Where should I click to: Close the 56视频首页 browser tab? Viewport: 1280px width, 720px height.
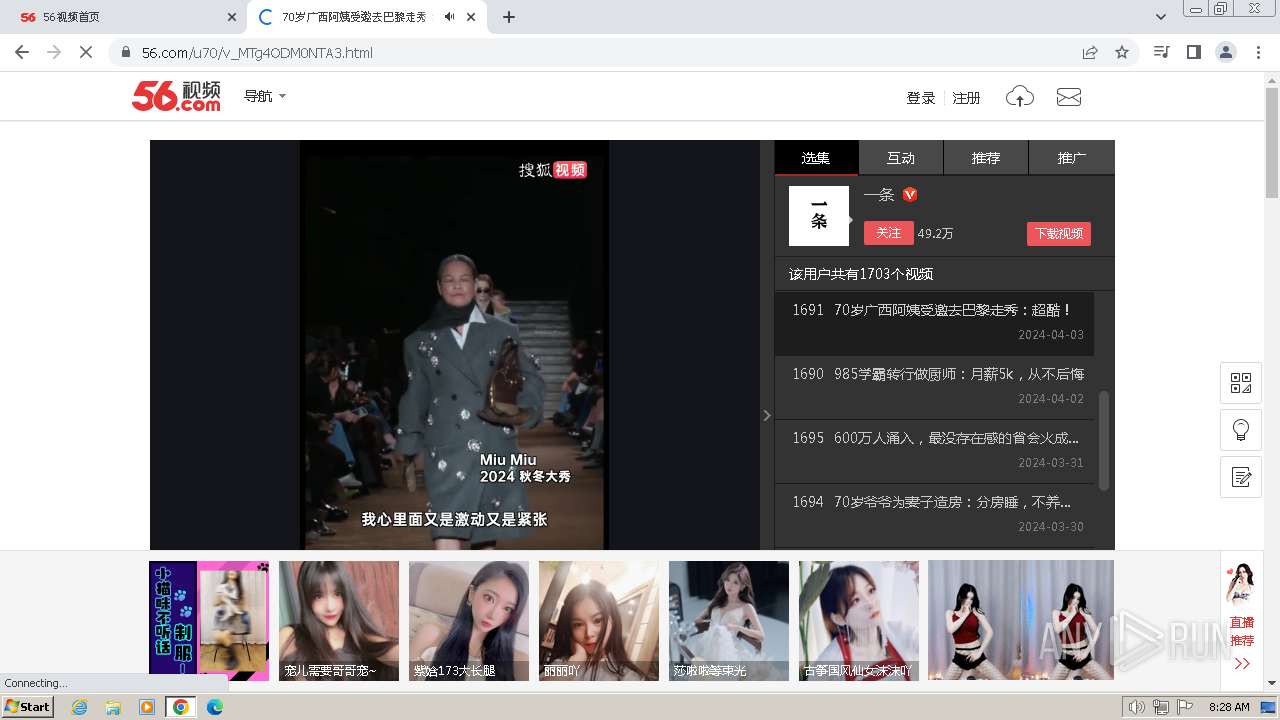coord(232,17)
